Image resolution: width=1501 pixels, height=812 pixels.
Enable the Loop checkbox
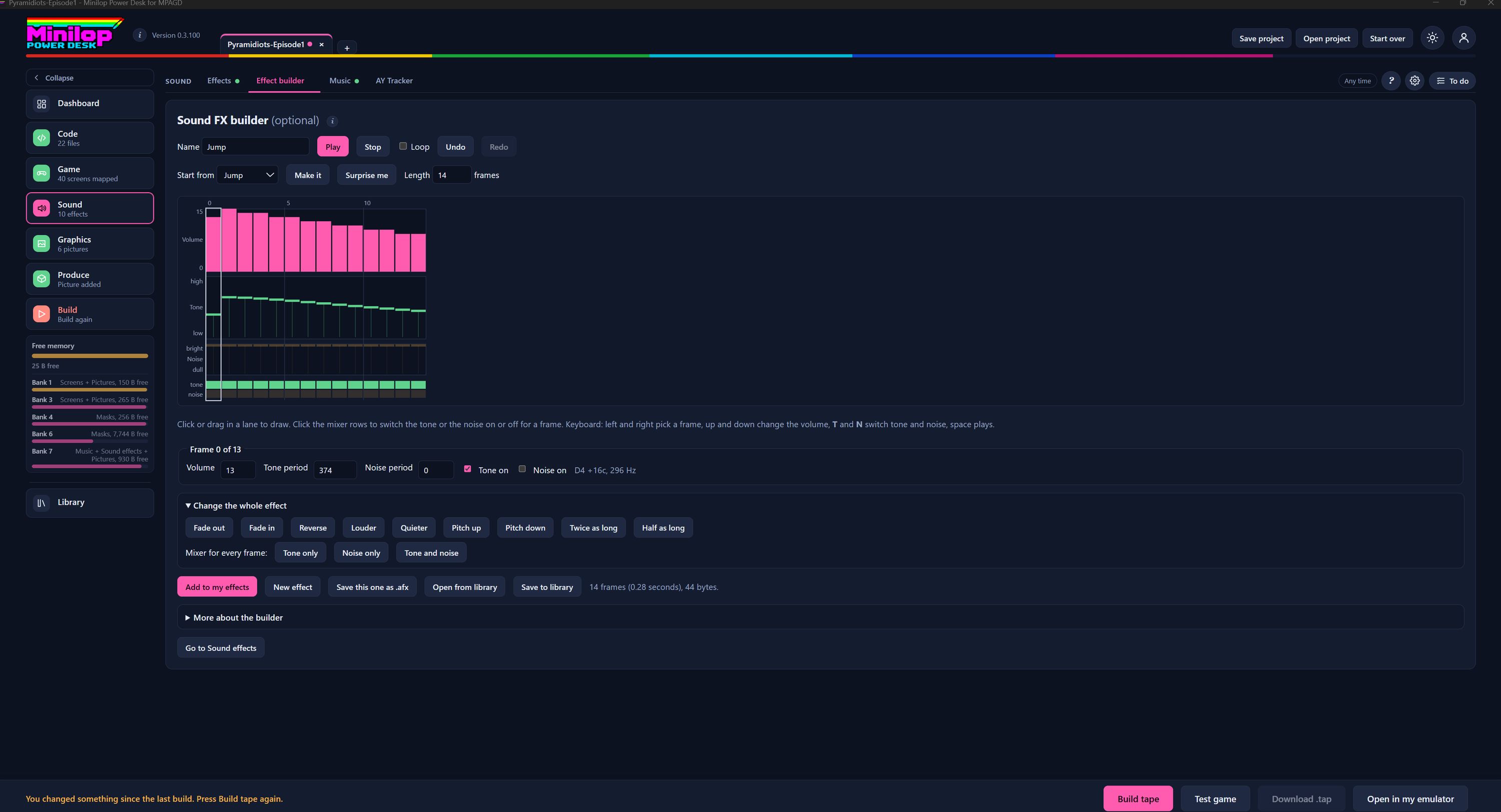click(x=403, y=146)
